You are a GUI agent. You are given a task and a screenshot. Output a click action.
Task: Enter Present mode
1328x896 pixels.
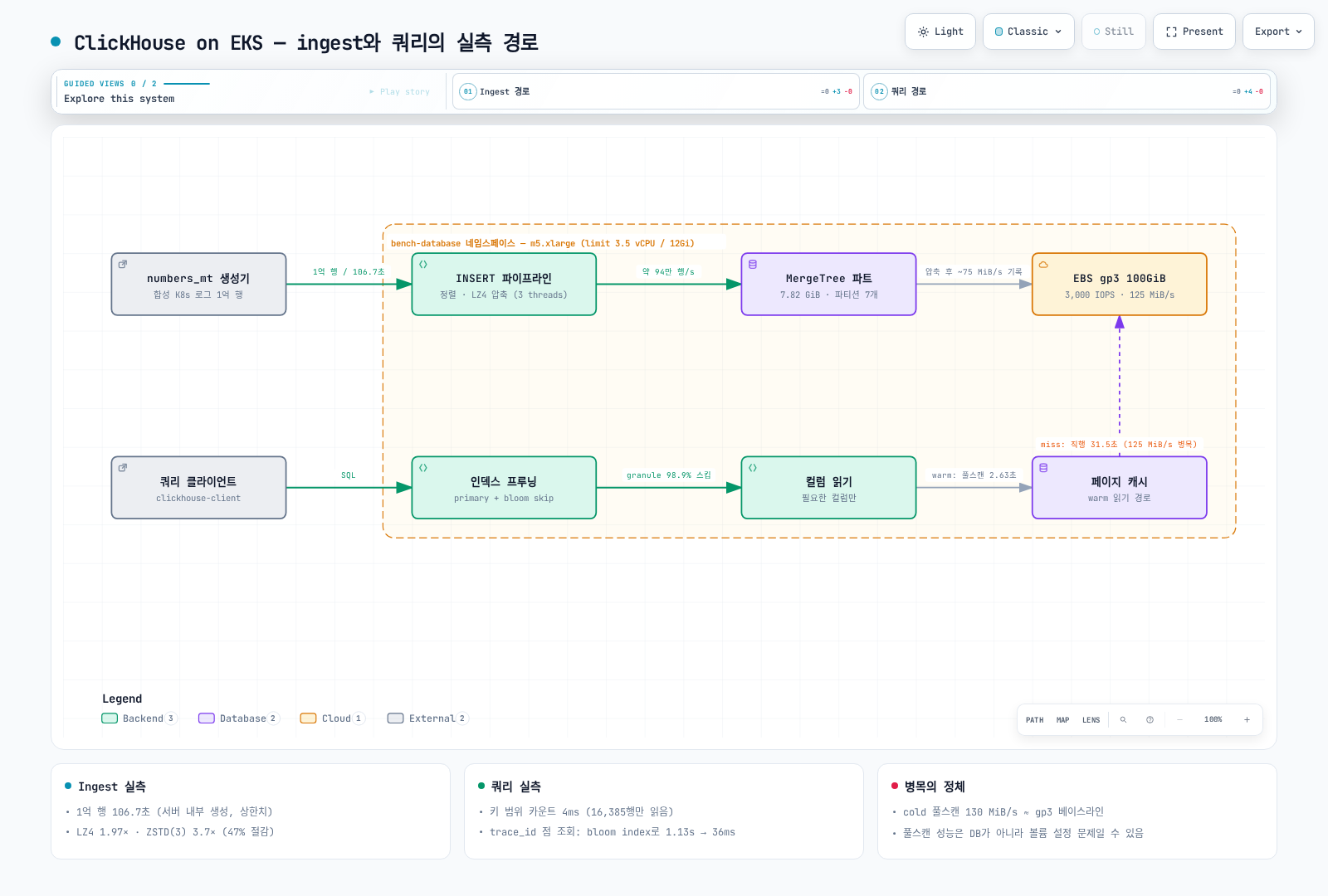tap(1194, 32)
